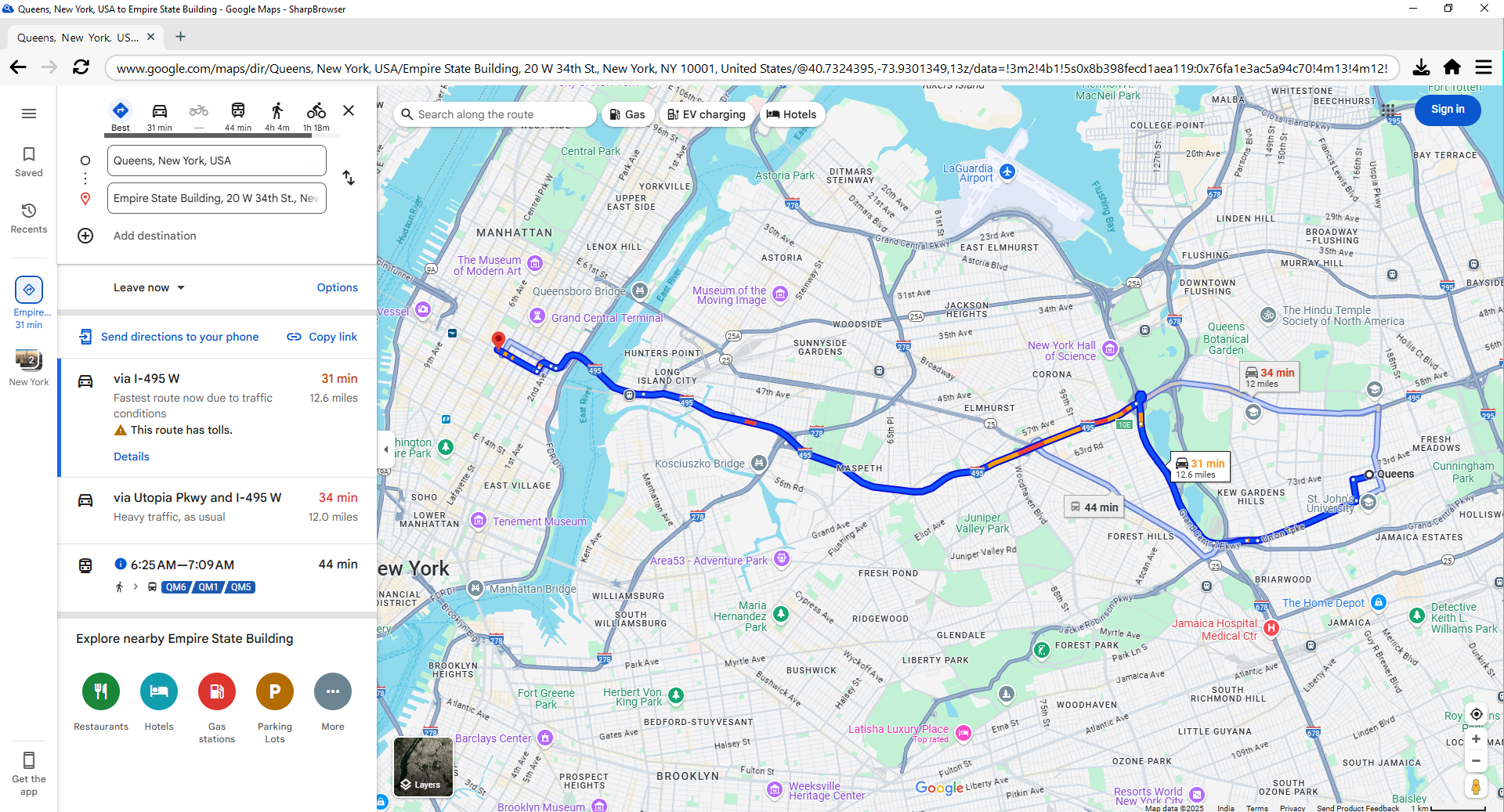Viewport: 1504px width, 812px height.
Task: Click the Sign in button
Action: (x=1448, y=110)
